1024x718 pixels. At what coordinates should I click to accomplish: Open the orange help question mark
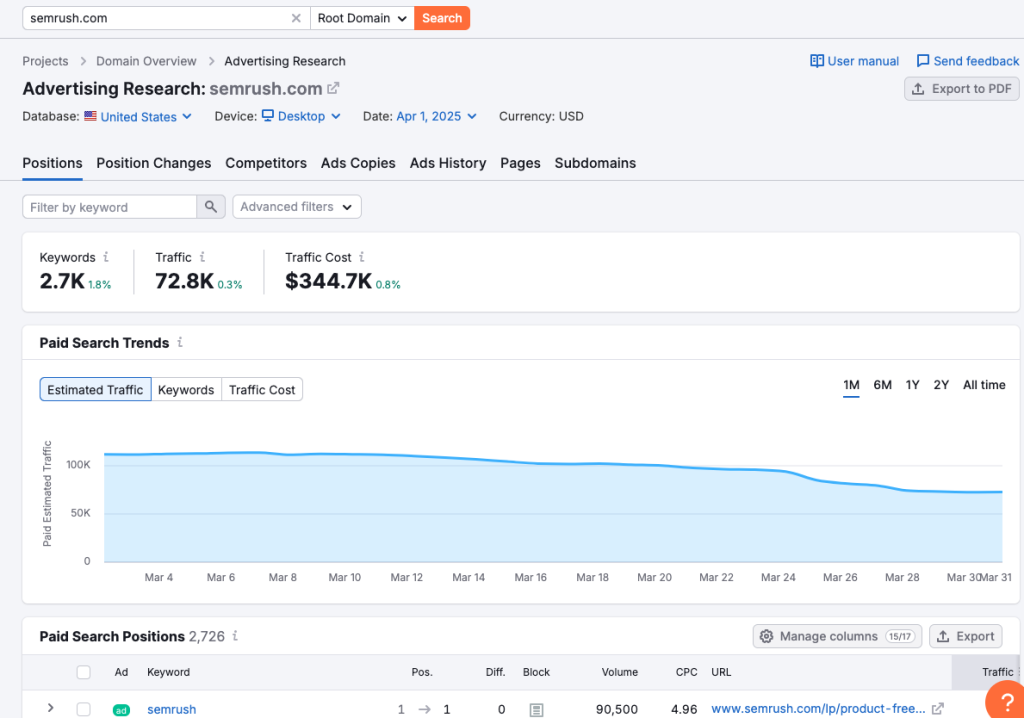1006,701
